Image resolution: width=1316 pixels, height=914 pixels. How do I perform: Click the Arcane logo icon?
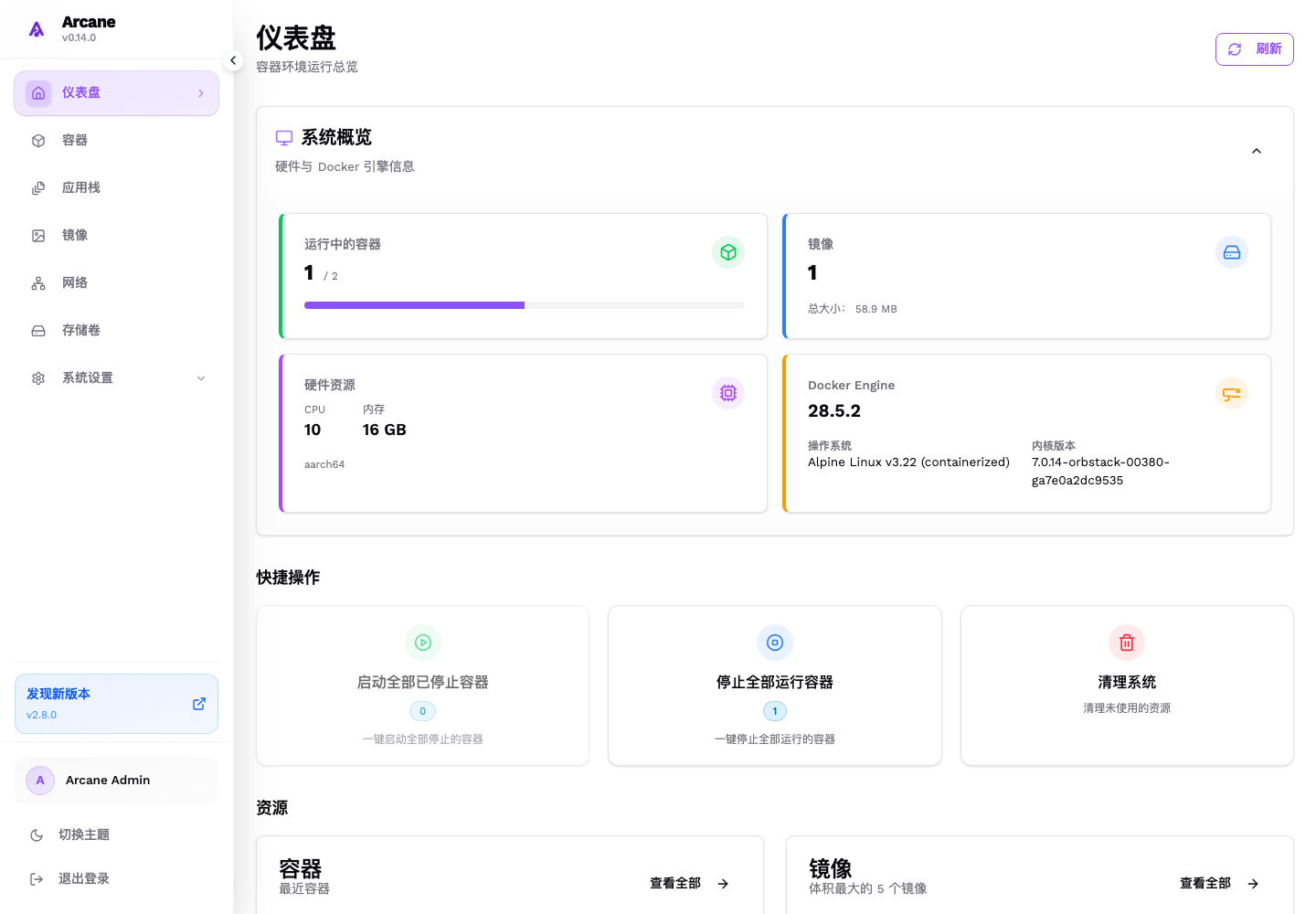[x=37, y=29]
